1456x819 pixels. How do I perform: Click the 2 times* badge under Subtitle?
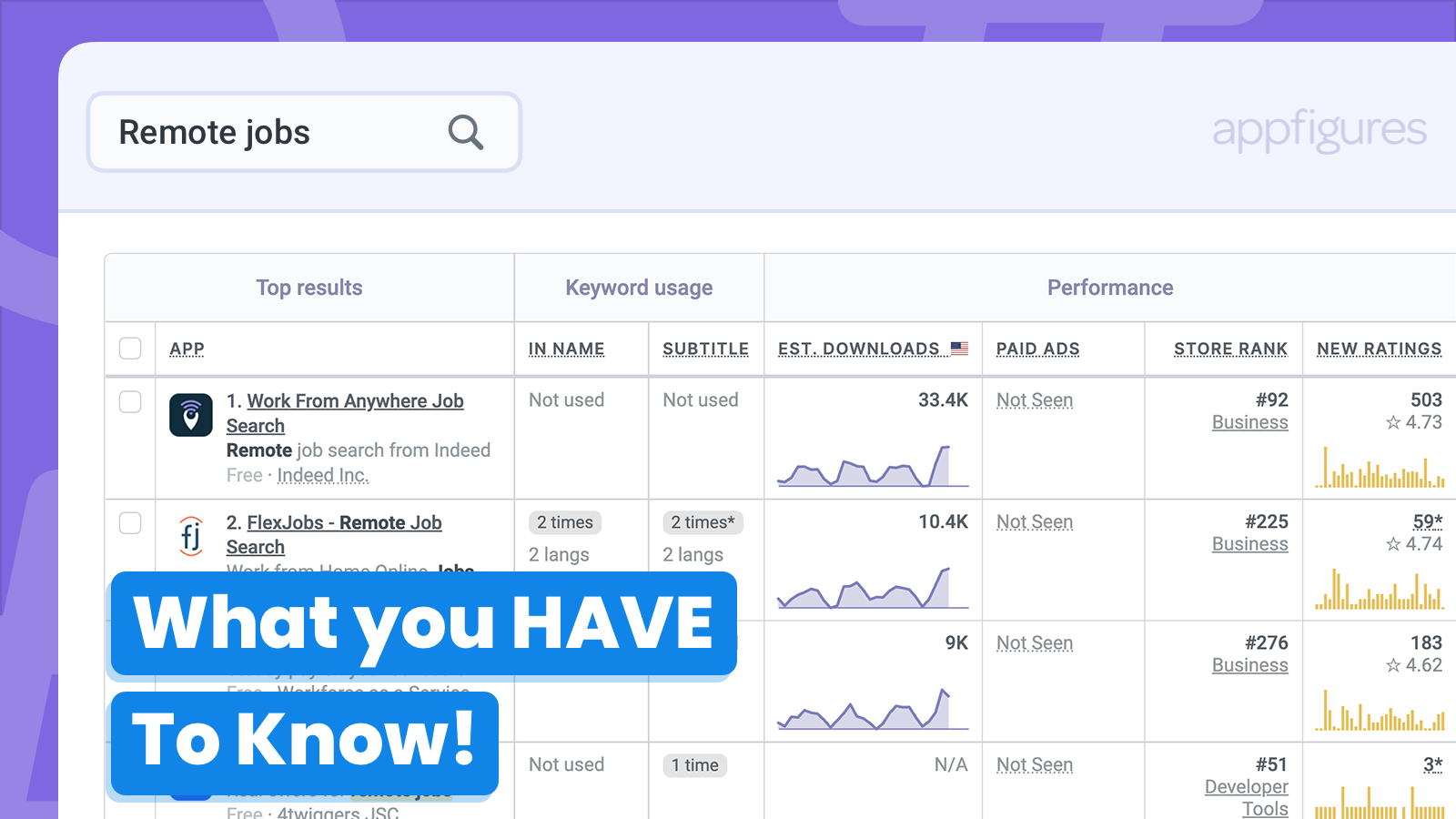(703, 522)
